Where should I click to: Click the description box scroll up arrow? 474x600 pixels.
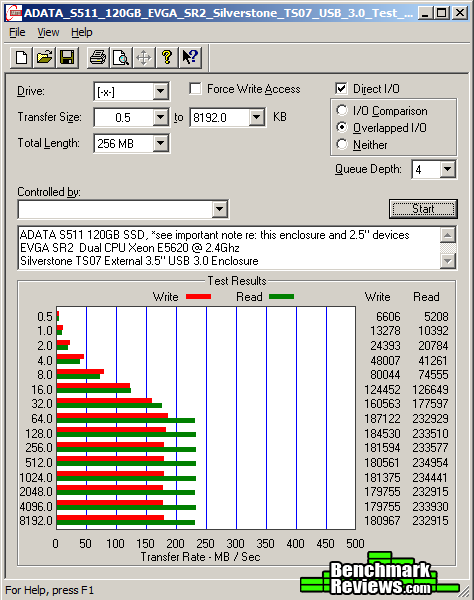(448, 235)
